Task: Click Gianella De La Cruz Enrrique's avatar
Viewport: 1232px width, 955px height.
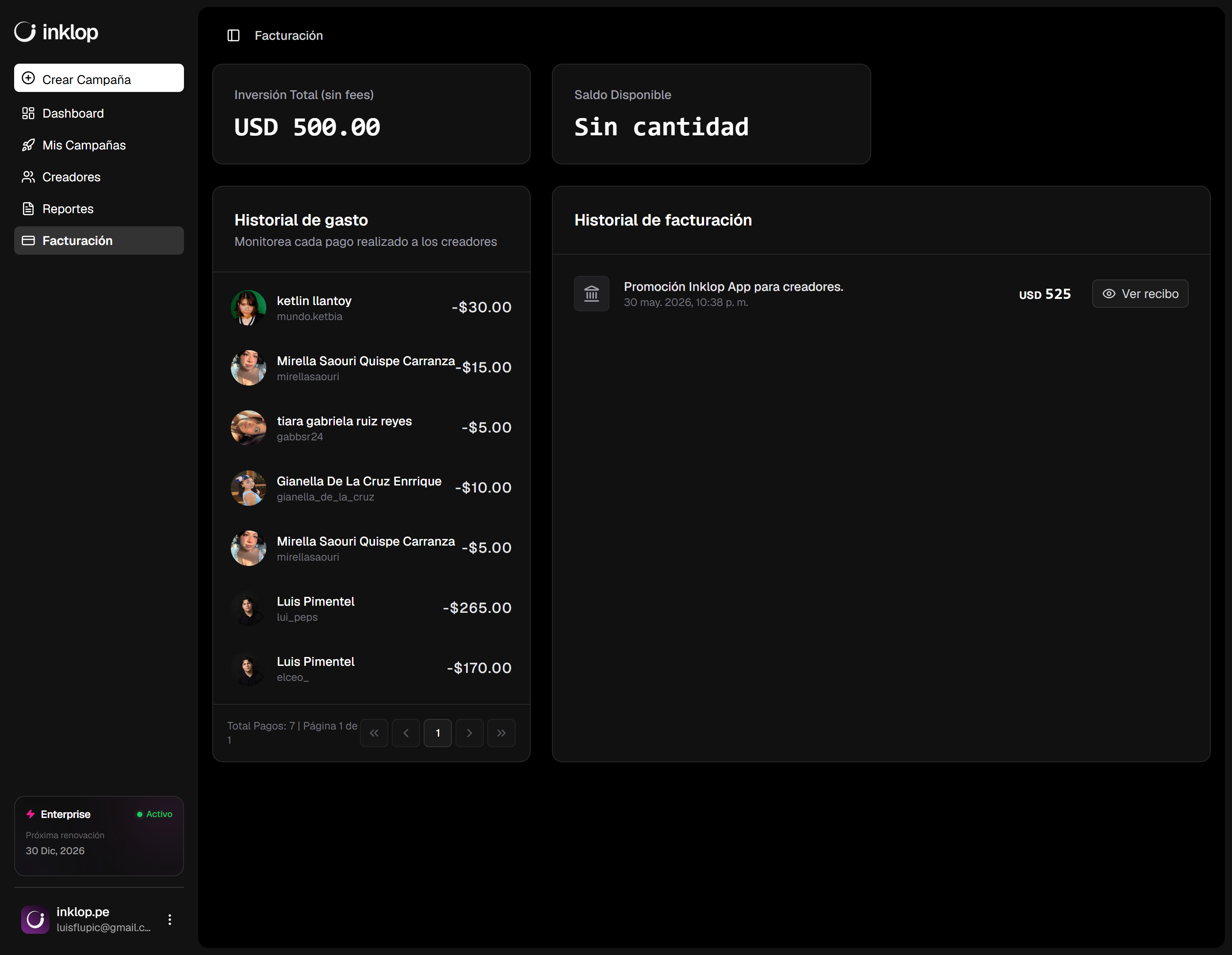Action: [x=248, y=488]
